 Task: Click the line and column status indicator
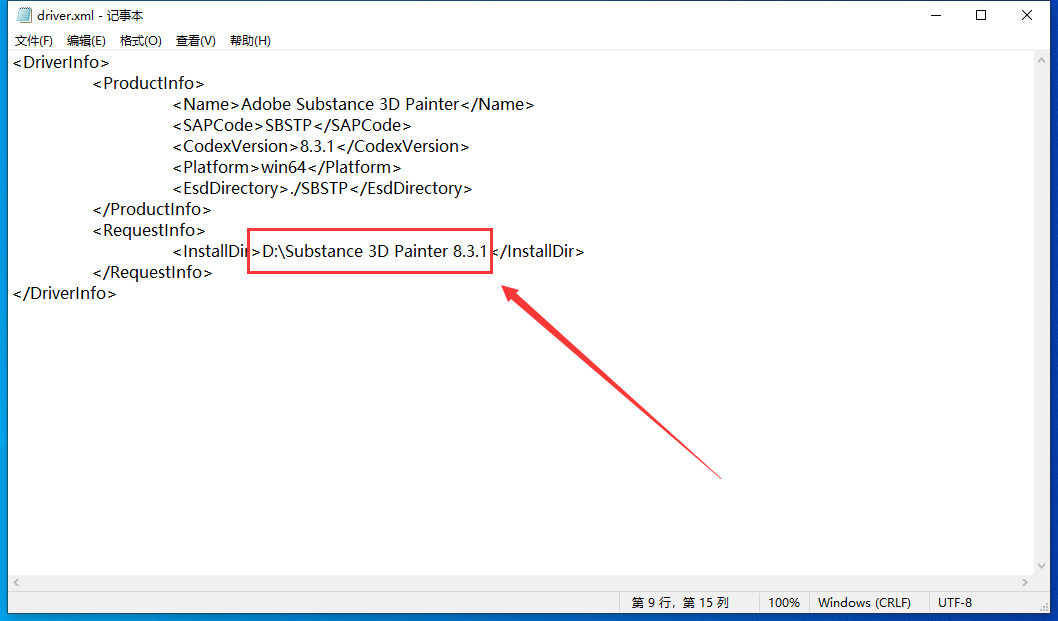pyautogui.click(x=680, y=603)
